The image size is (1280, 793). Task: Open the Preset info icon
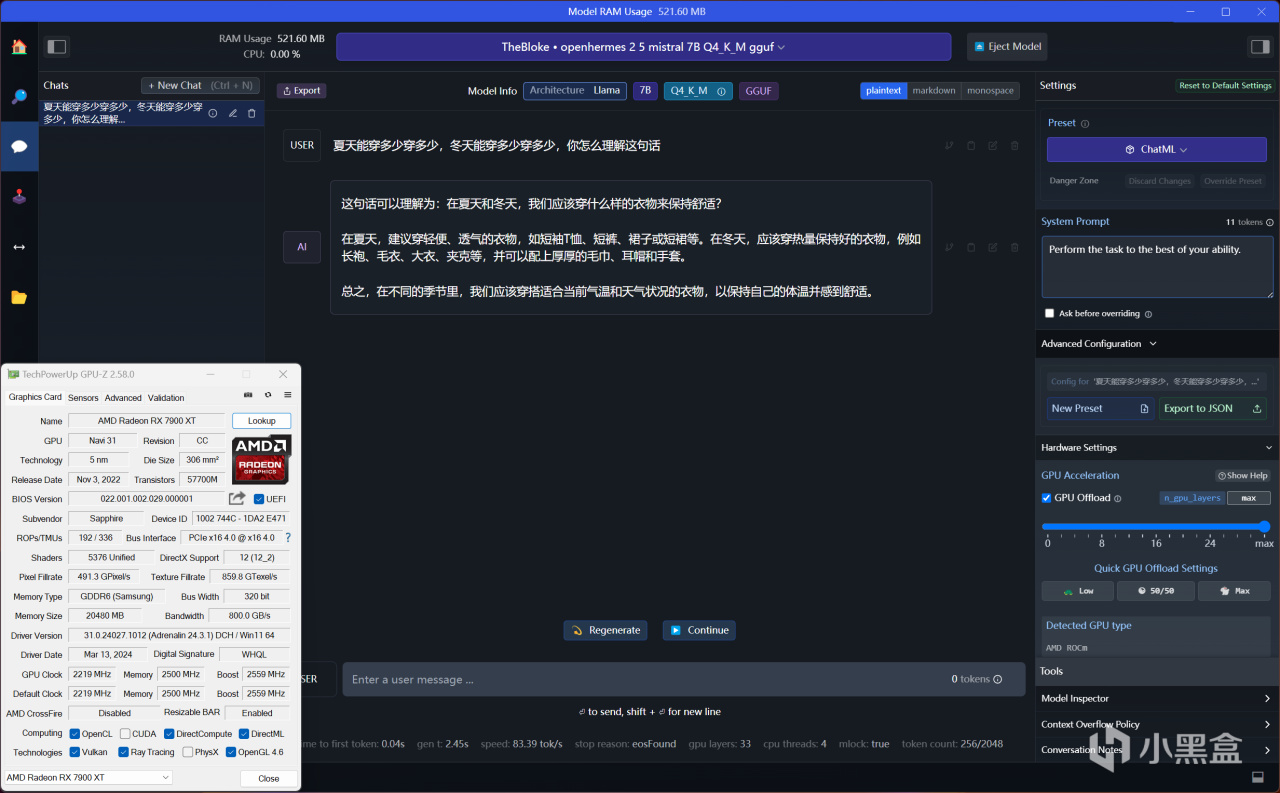[x=1085, y=124]
